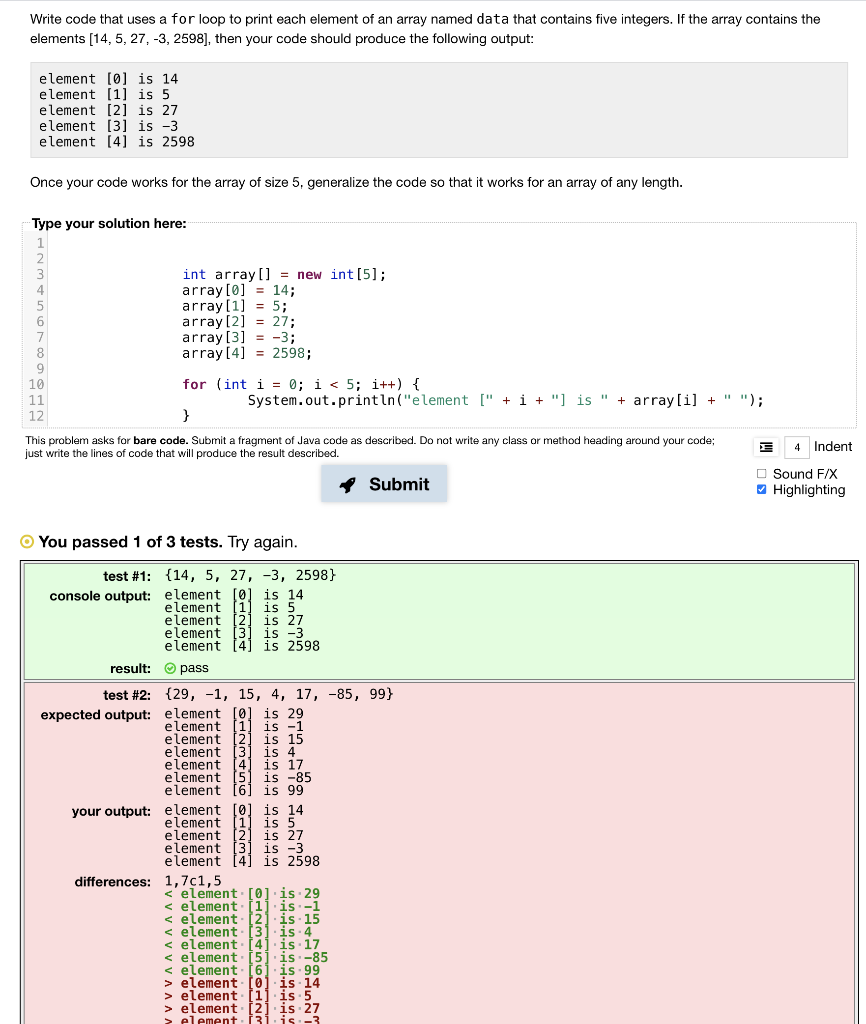The image size is (866, 1024).
Task: Click the 'Type your solution here:' label
Action: 109,223
